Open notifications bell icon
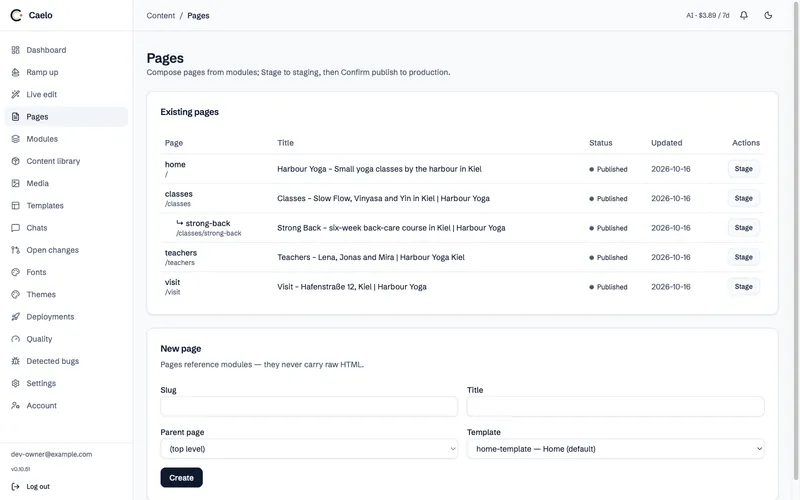Image resolution: width=800 pixels, height=500 pixels. pos(744,15)
